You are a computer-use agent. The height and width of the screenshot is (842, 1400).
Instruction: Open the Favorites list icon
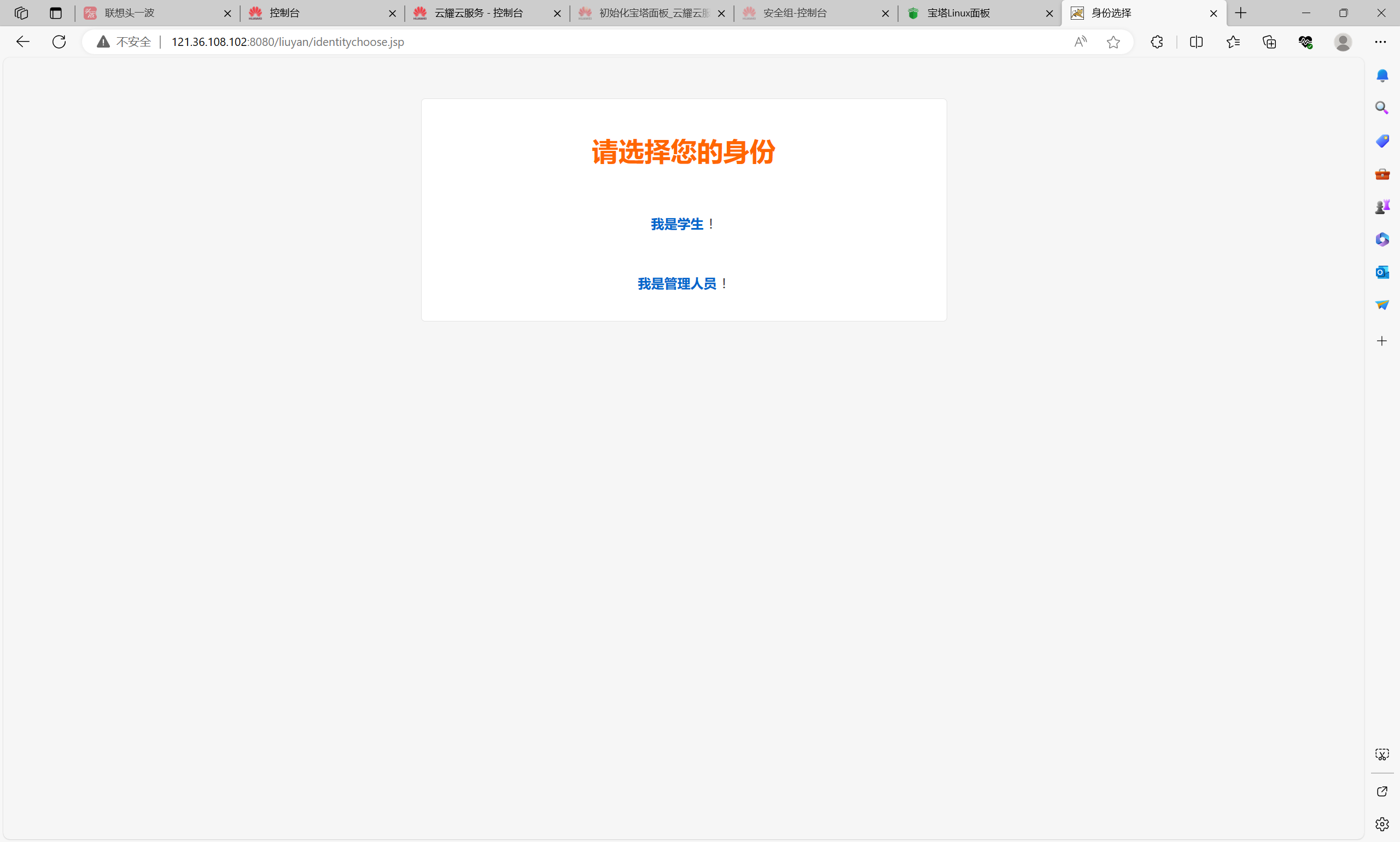[1233, 42]
